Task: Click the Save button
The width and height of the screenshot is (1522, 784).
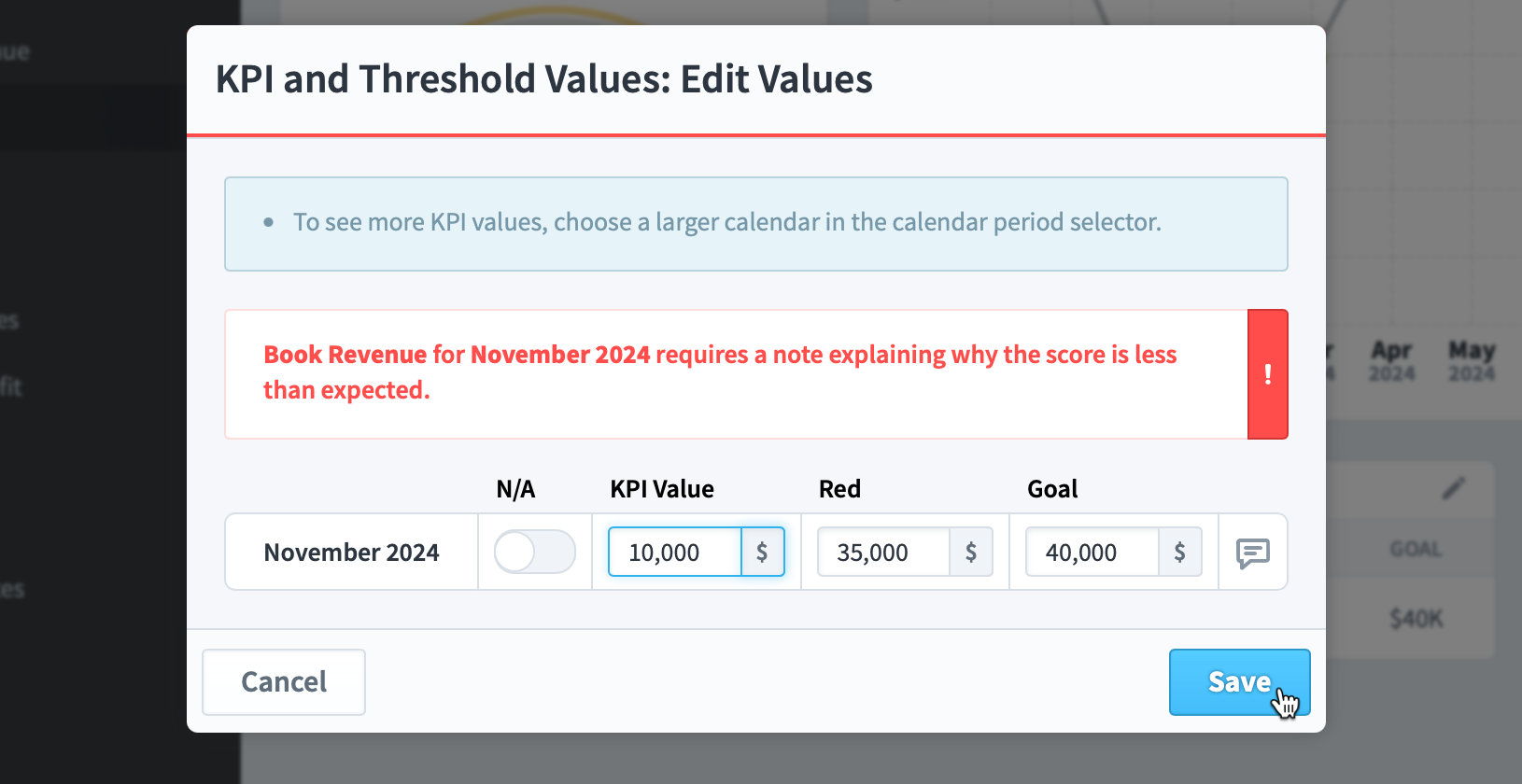Action: [1239, 682]
